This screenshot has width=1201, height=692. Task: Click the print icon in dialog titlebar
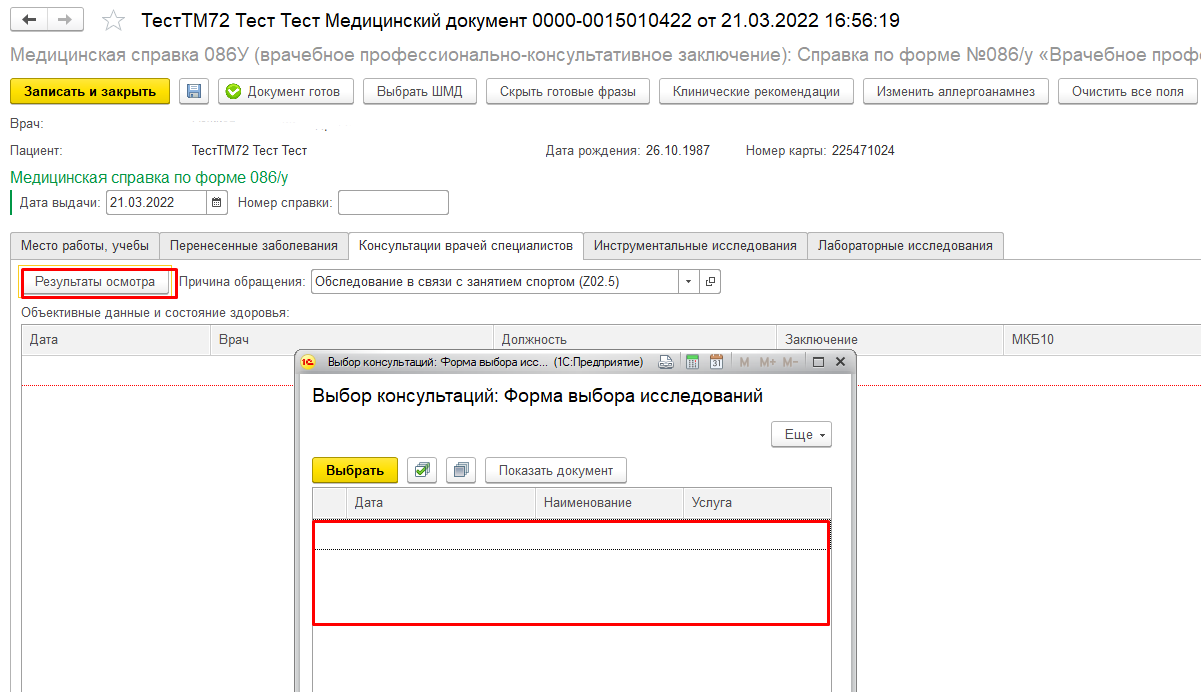pos(666,362)
